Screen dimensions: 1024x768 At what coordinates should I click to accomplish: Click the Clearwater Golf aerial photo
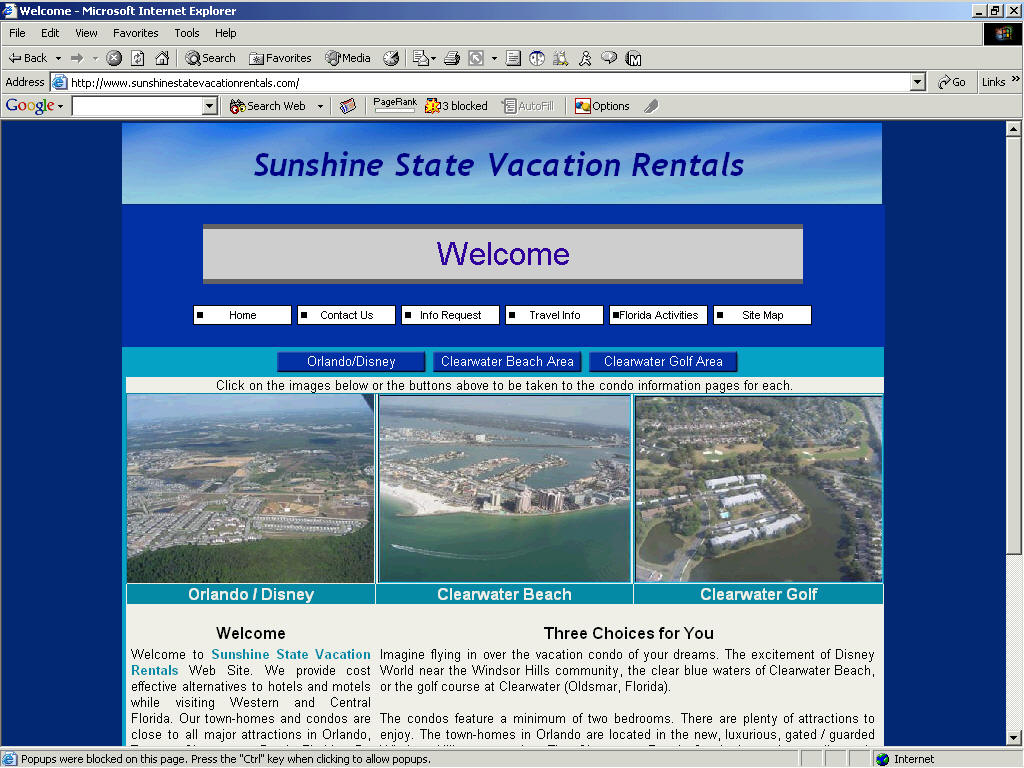coord(758,489)
